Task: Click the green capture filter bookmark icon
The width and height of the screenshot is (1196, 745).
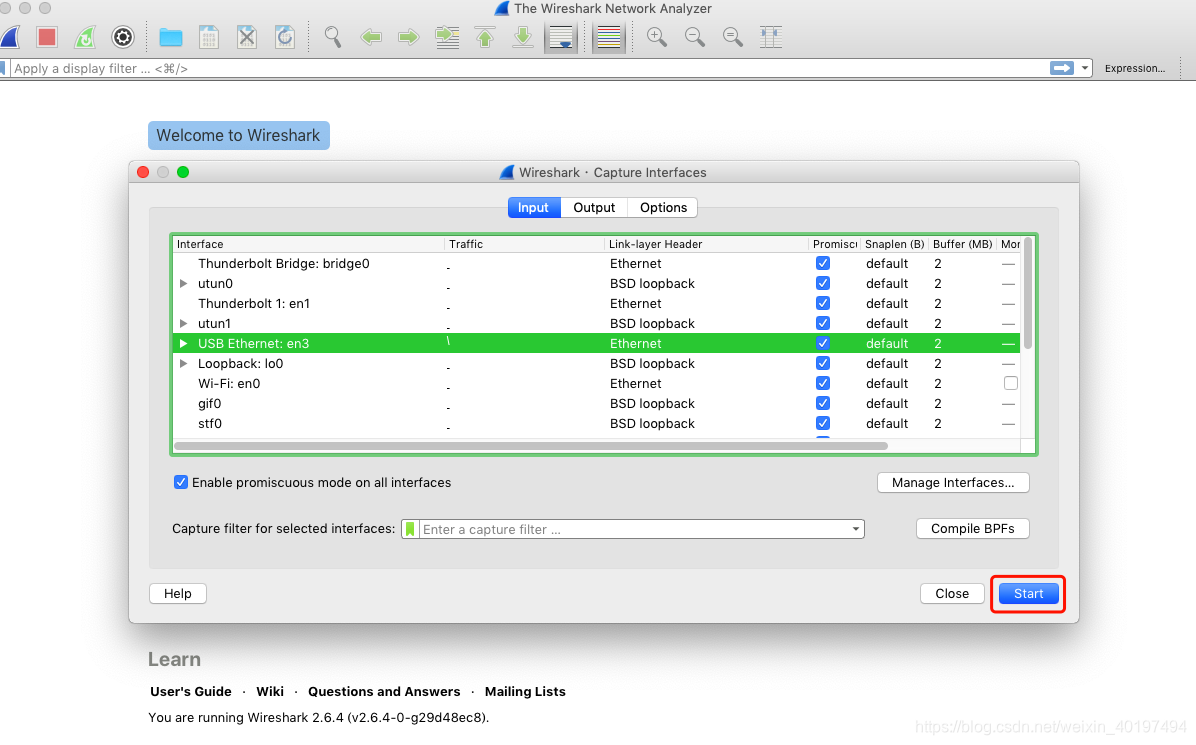Action: click(410, 529)
